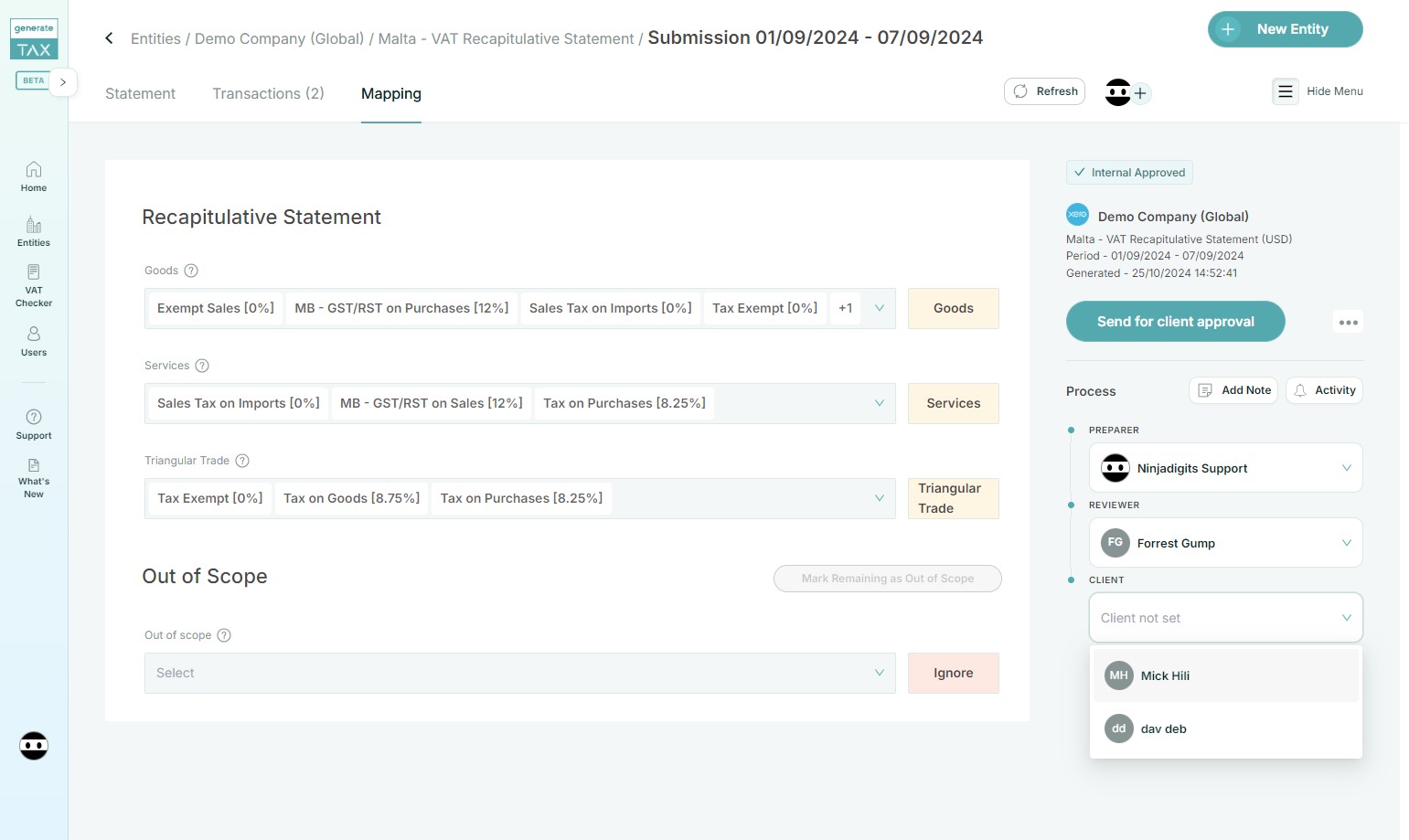1409x840 pixels.
Task: Click Mark Remaining as Out of Scope
Action: point(887,579)
